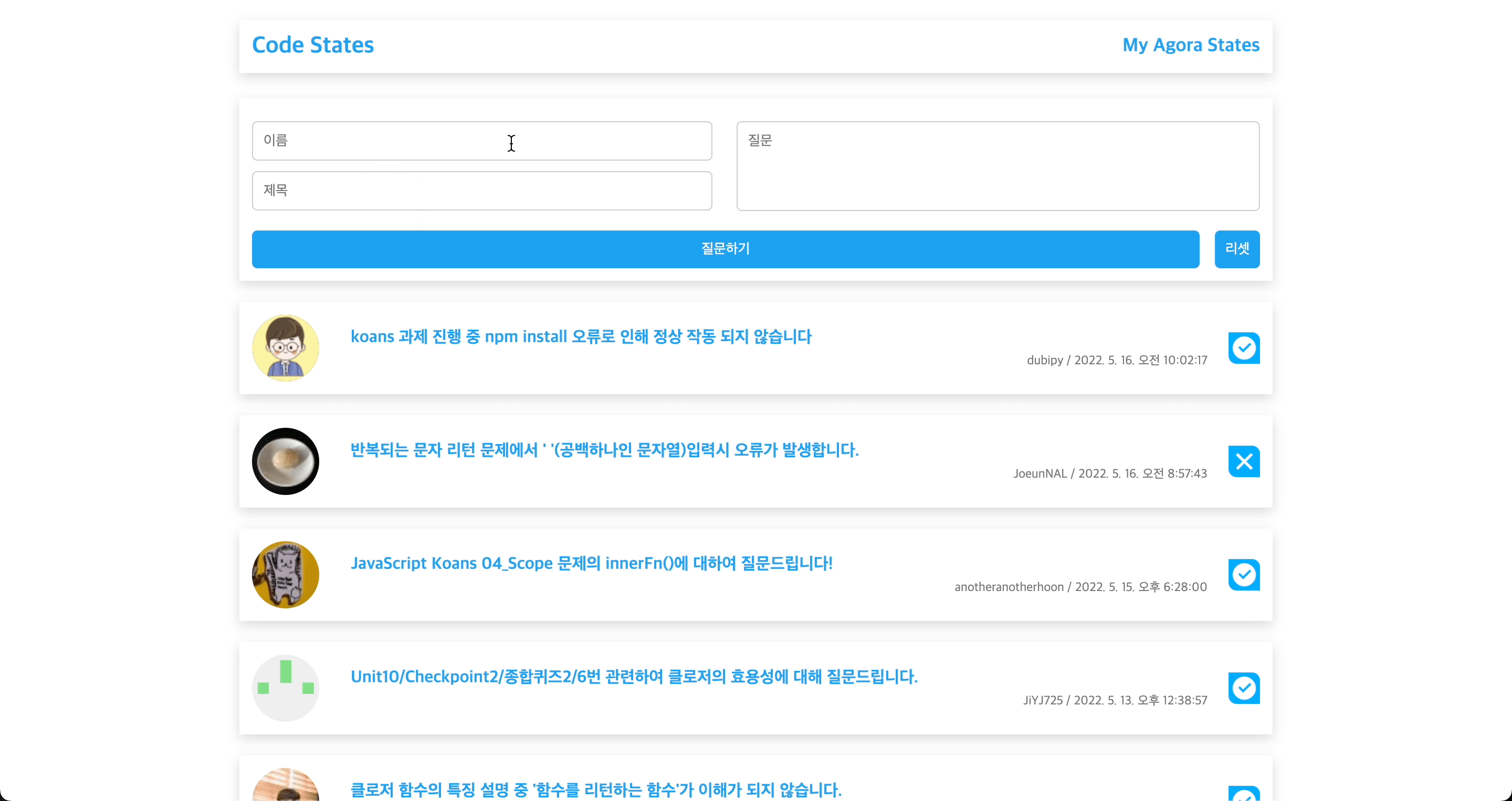
Task: Click checkmark icon on anotheranotherhoon's question
Action: click(x=1244, y=574)
